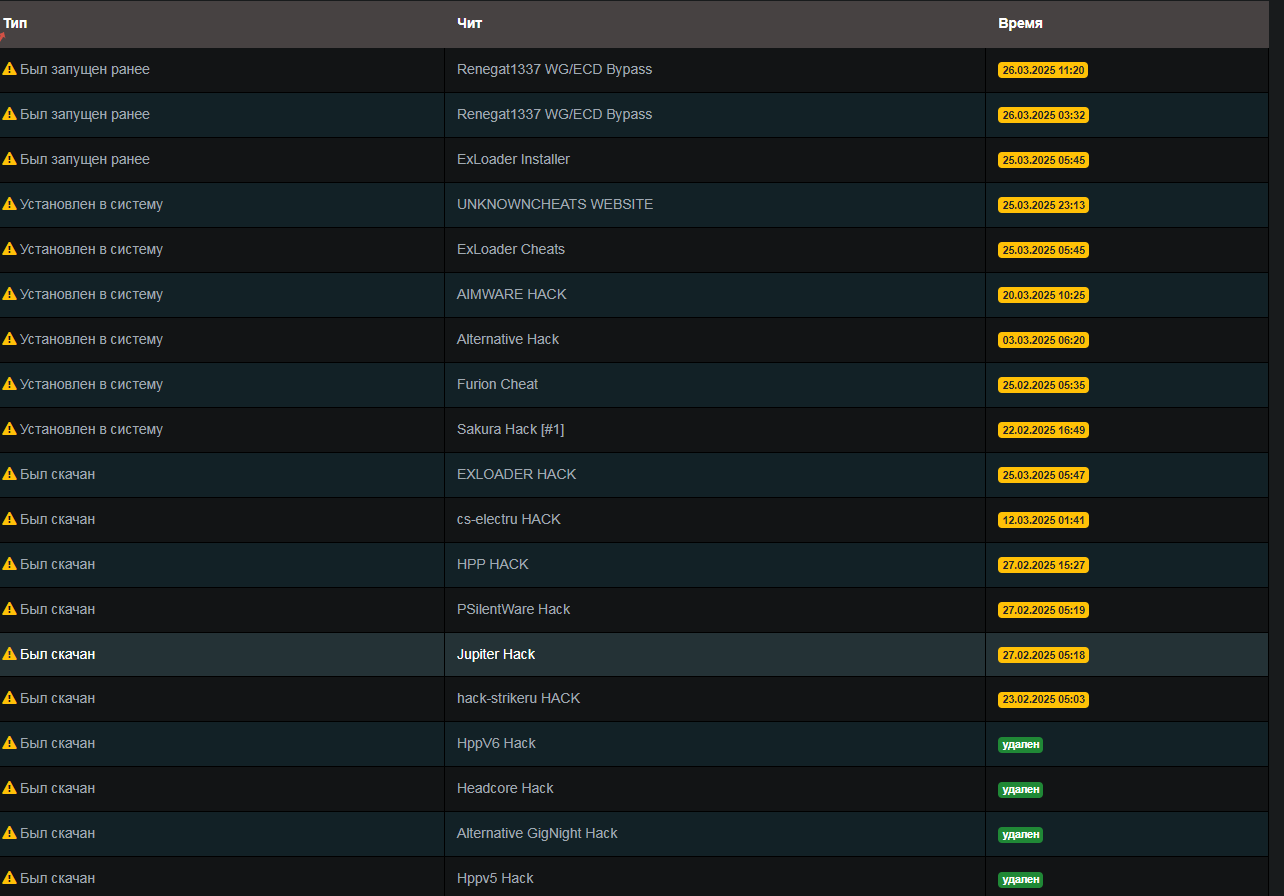The image size is (1284, 896).
Task: Click Был скачан text in Jupiter Hack row
Action: point(57,654)
